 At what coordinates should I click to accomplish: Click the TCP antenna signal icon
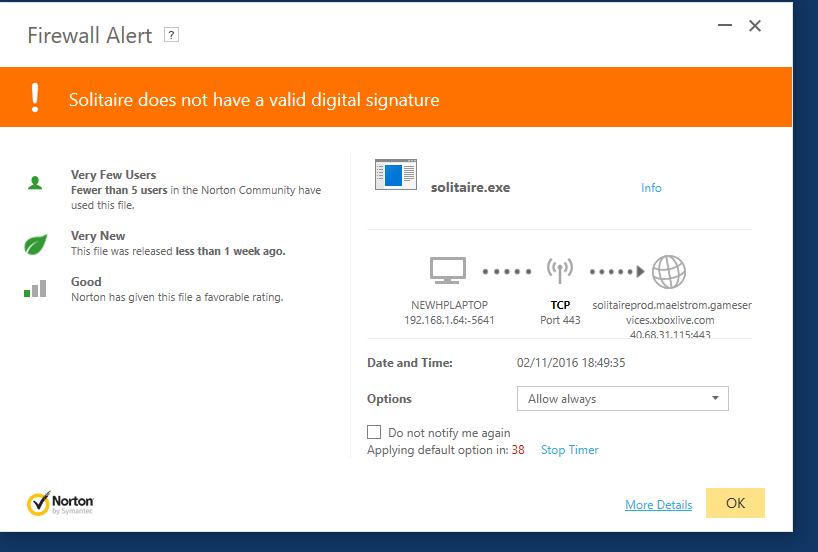coord(560,270)
